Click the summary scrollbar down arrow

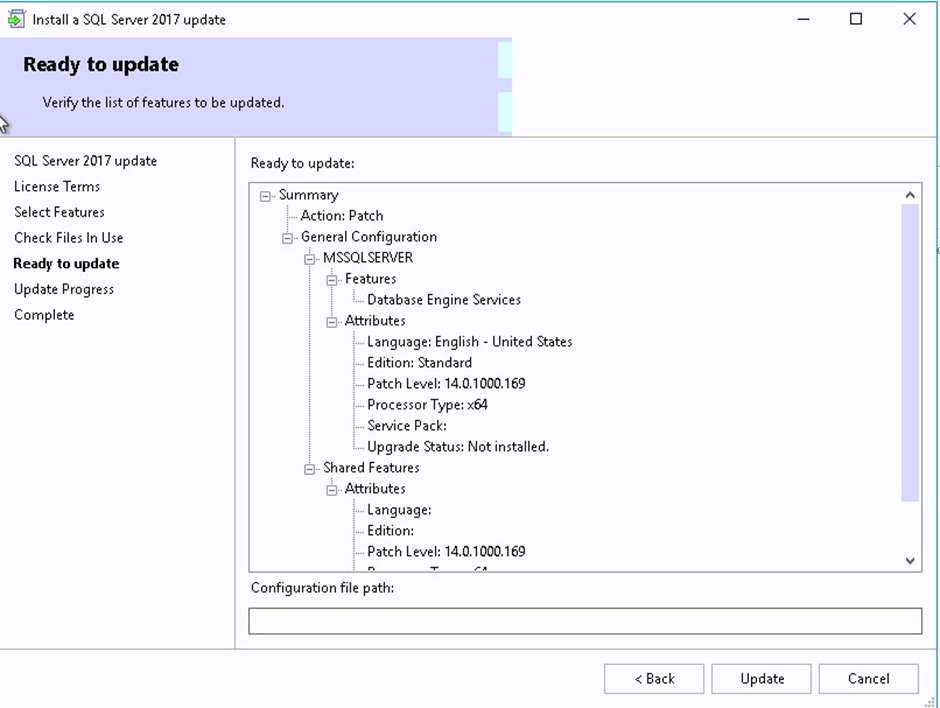point(910,561)
